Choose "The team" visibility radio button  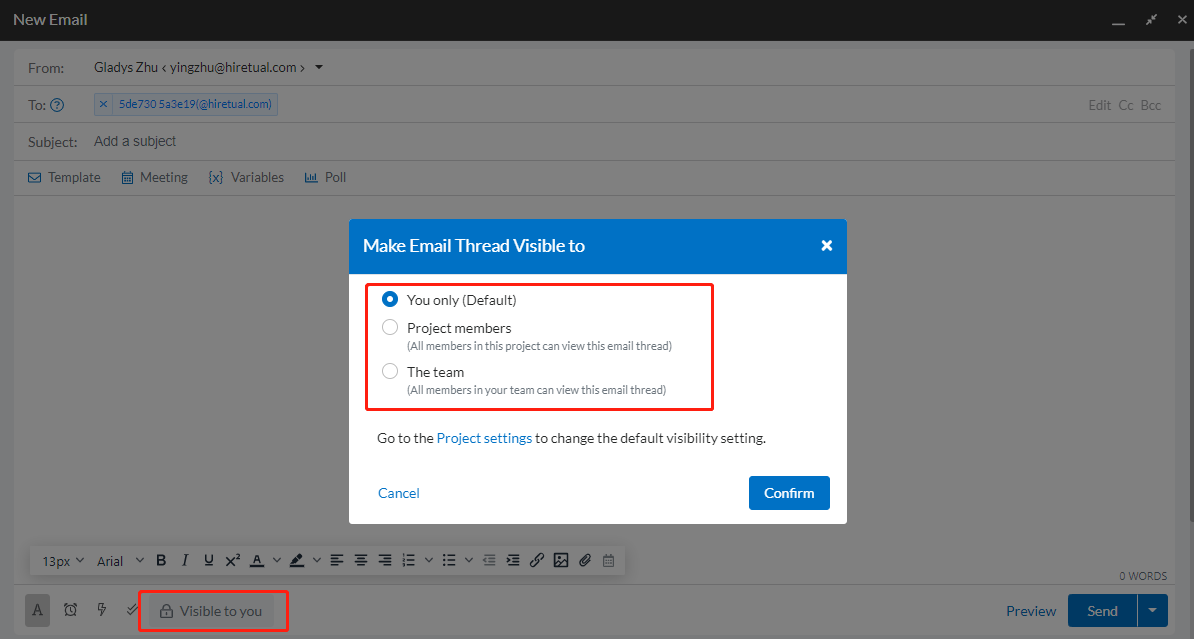click(390, 372)
